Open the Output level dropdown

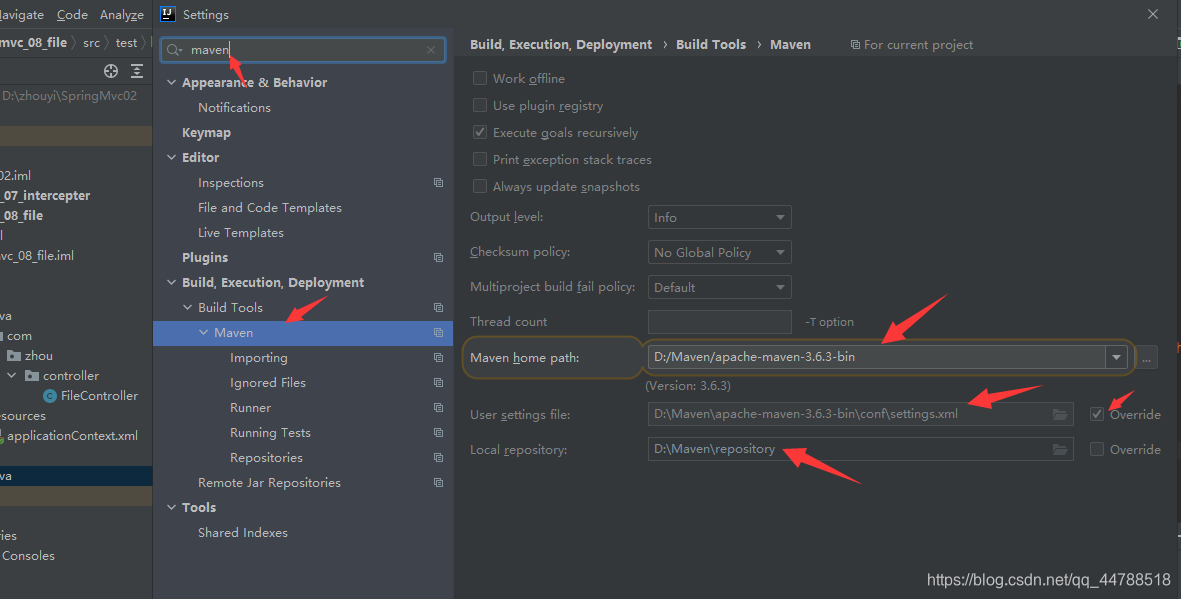coord(719,218)
